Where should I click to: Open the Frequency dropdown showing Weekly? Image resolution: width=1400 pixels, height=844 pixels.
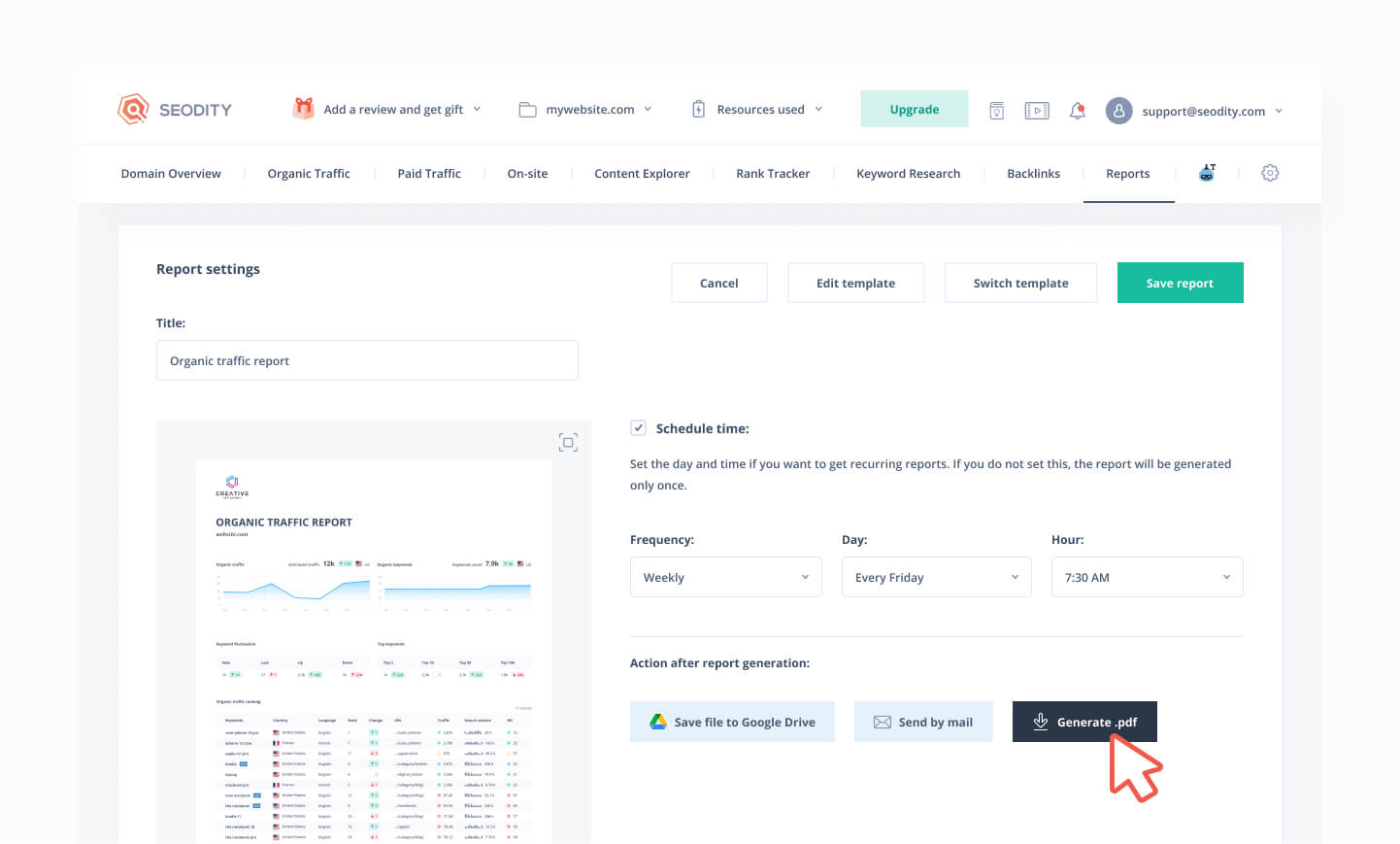tap(726, 577)
